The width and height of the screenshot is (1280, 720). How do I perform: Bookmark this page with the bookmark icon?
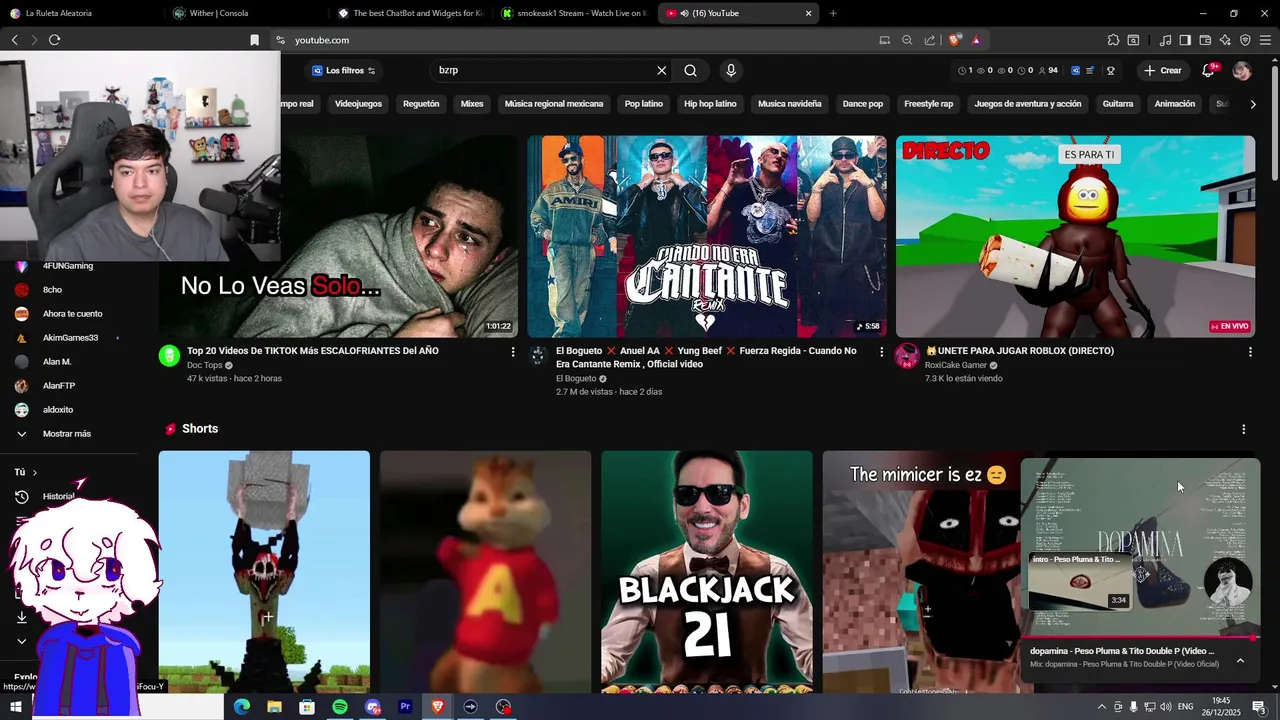click(254, 40)
